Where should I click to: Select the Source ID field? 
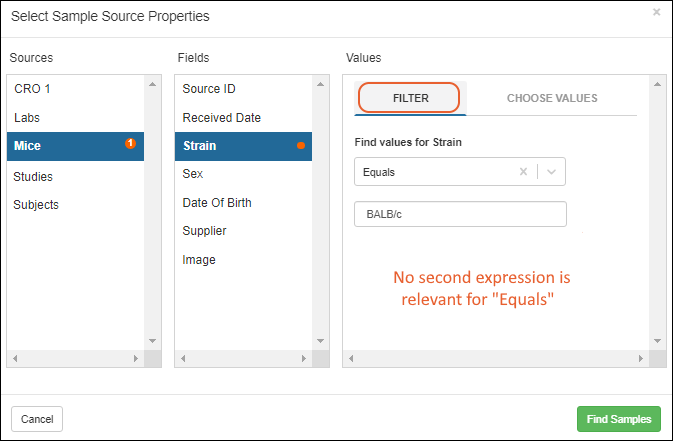(x=211, y=89)
